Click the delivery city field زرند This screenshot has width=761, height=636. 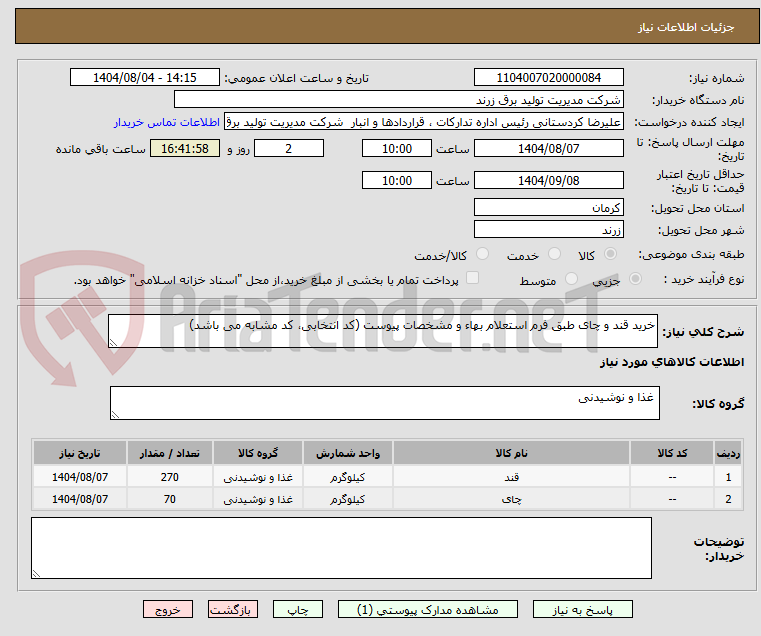pyautogui.click(x=549, y=230)
